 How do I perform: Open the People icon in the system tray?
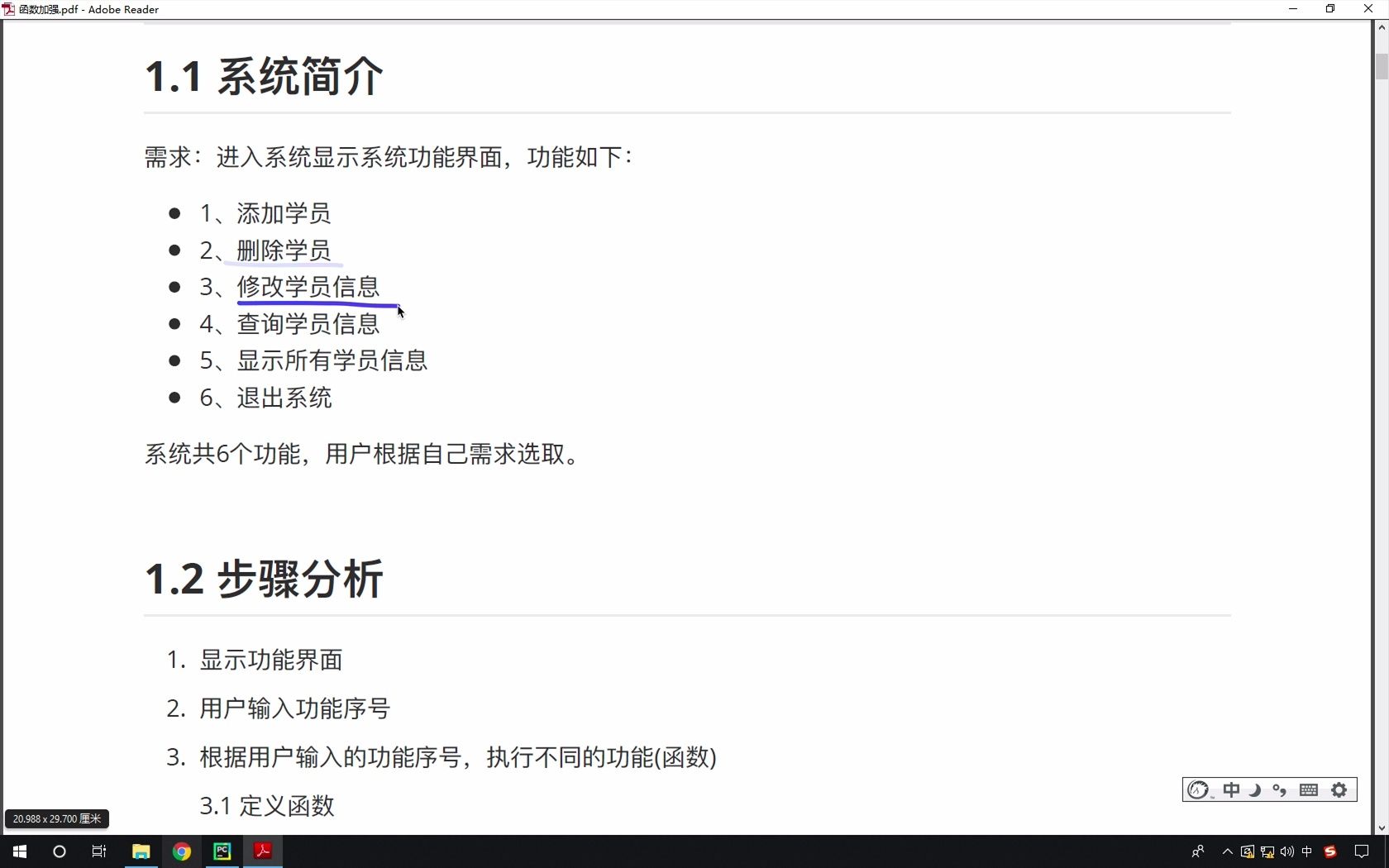tap(1198, 852)
